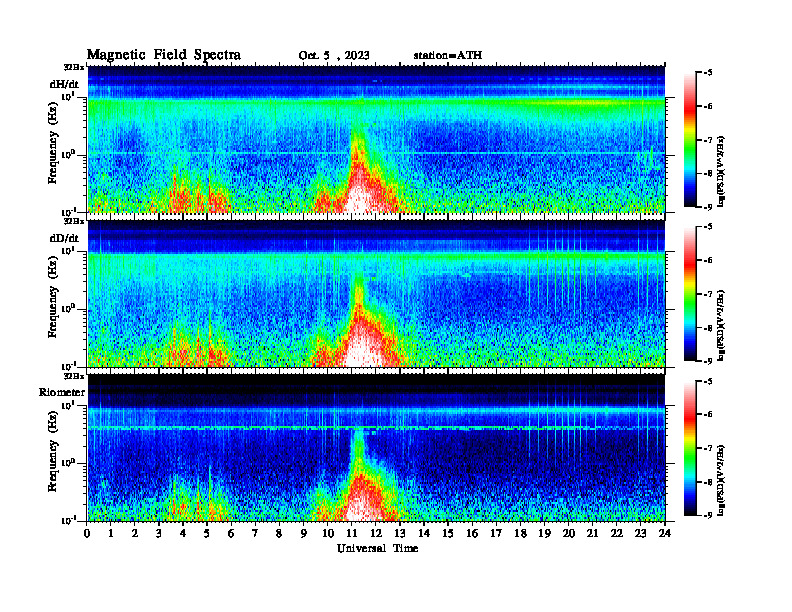Click the 'Riometer' panel label
The image size is (792, 612).
(x=62, y=392)
